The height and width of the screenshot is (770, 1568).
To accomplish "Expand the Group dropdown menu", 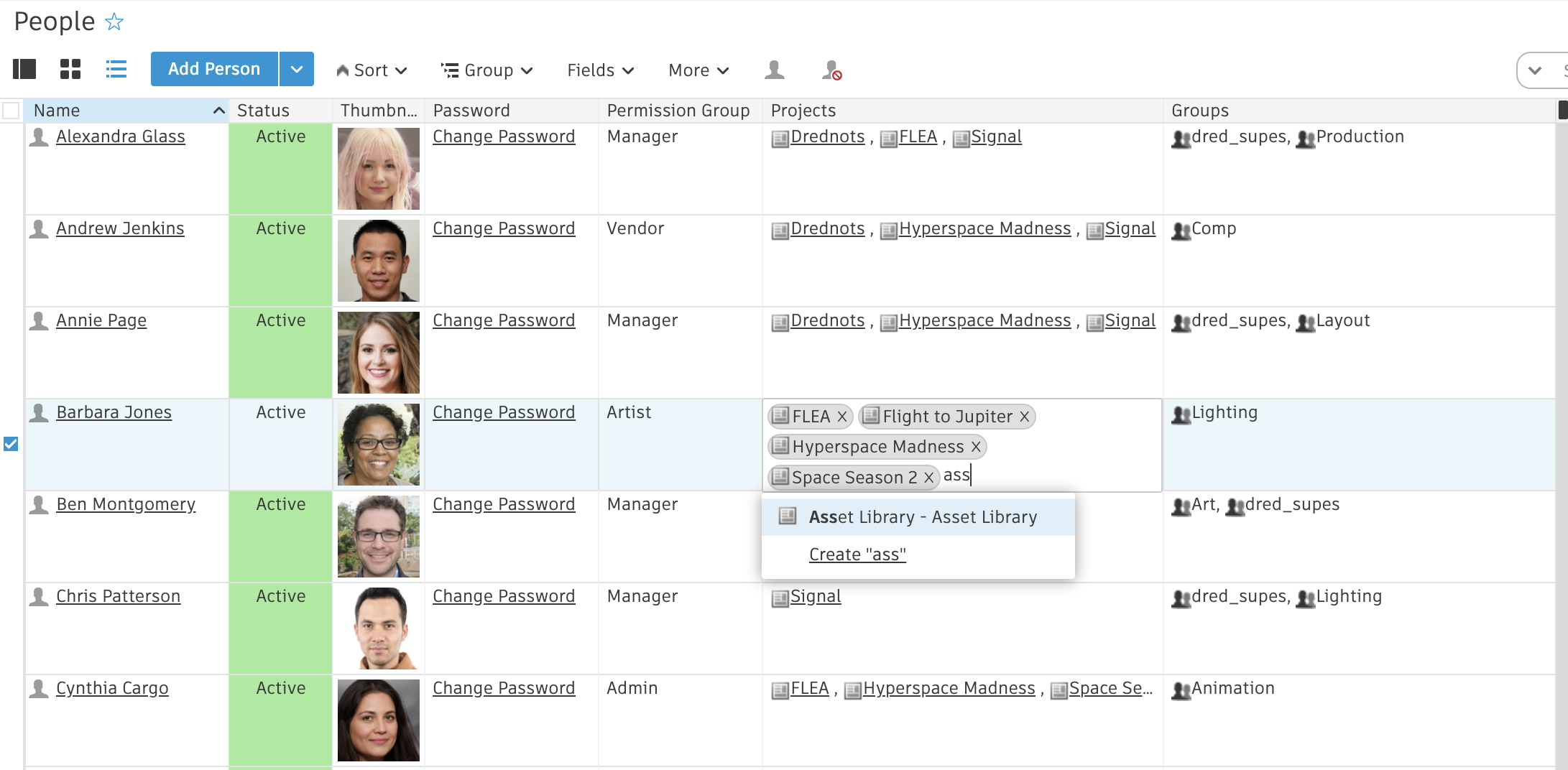I will click(x=486, y=70).
